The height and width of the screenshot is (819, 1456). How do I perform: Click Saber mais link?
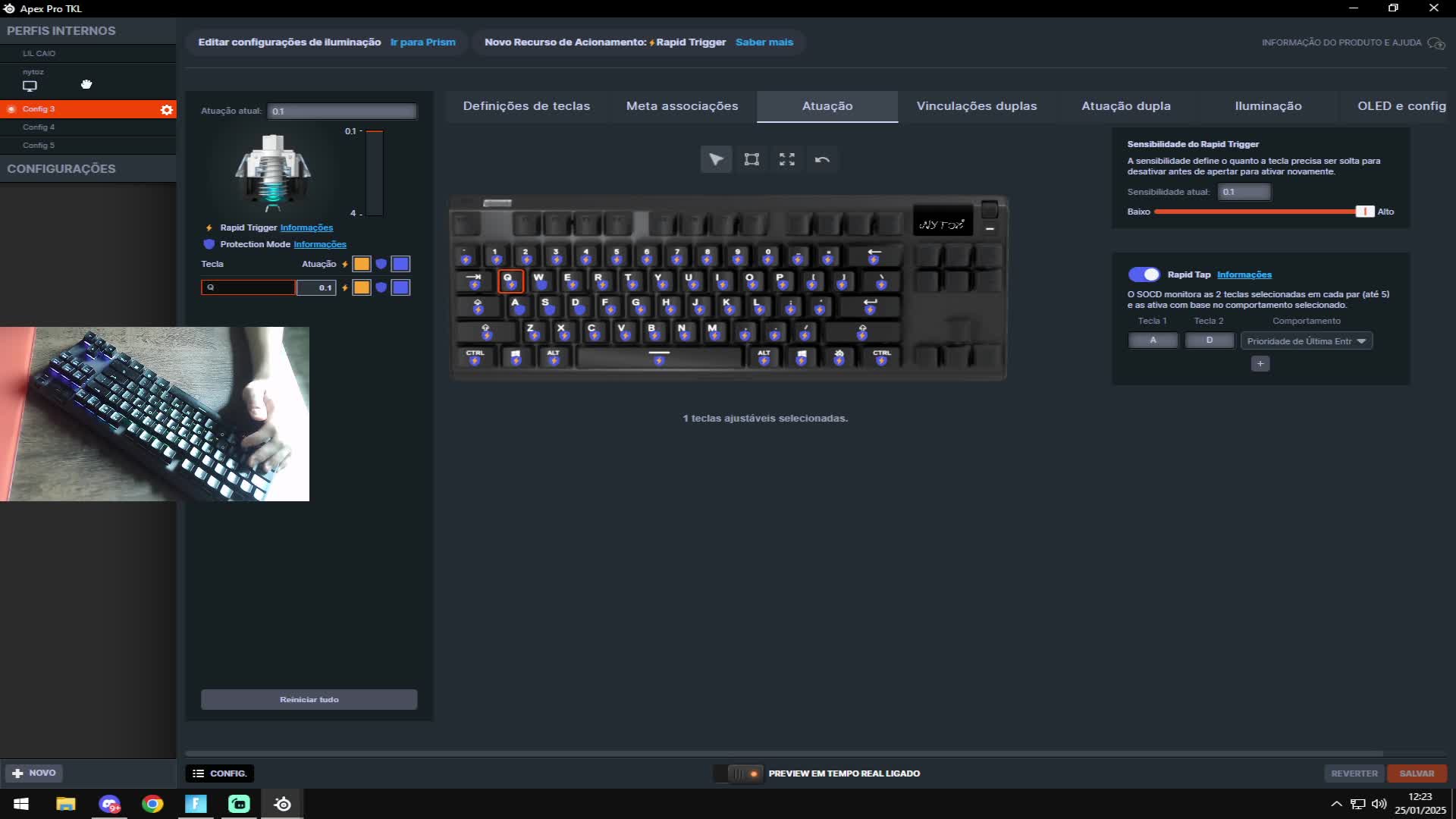(x=764, y=42)
